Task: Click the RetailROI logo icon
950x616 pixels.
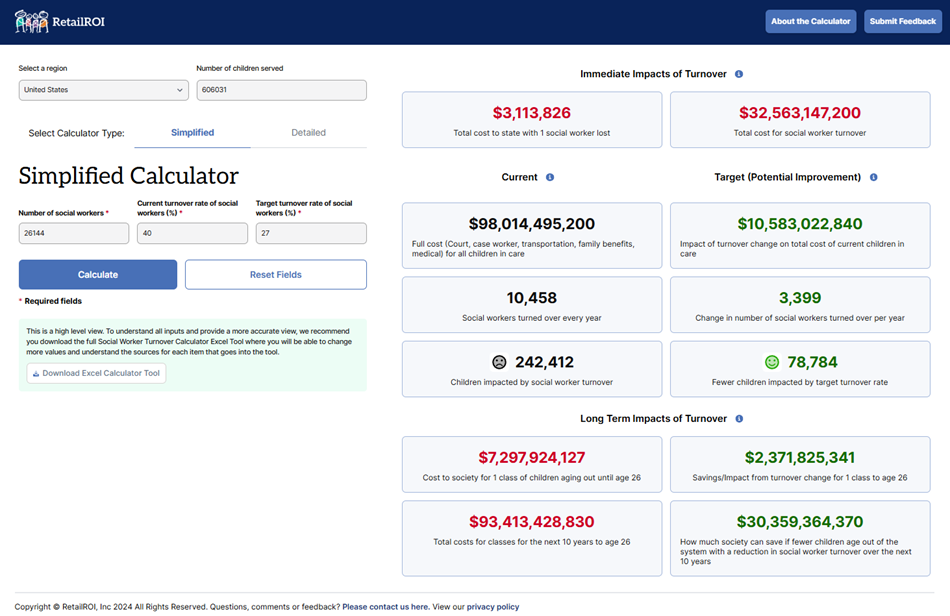Action: 31,21
